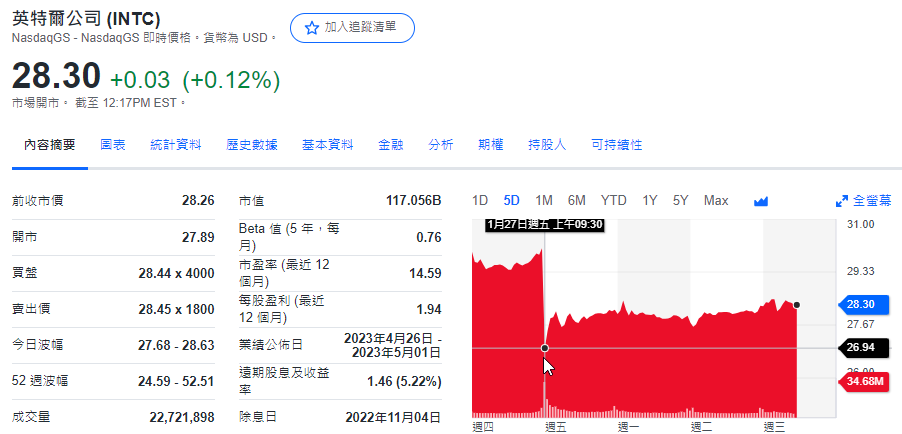Click the +0.03 (+0.12%) price change

pyautogui.click(x=195, y=80)
